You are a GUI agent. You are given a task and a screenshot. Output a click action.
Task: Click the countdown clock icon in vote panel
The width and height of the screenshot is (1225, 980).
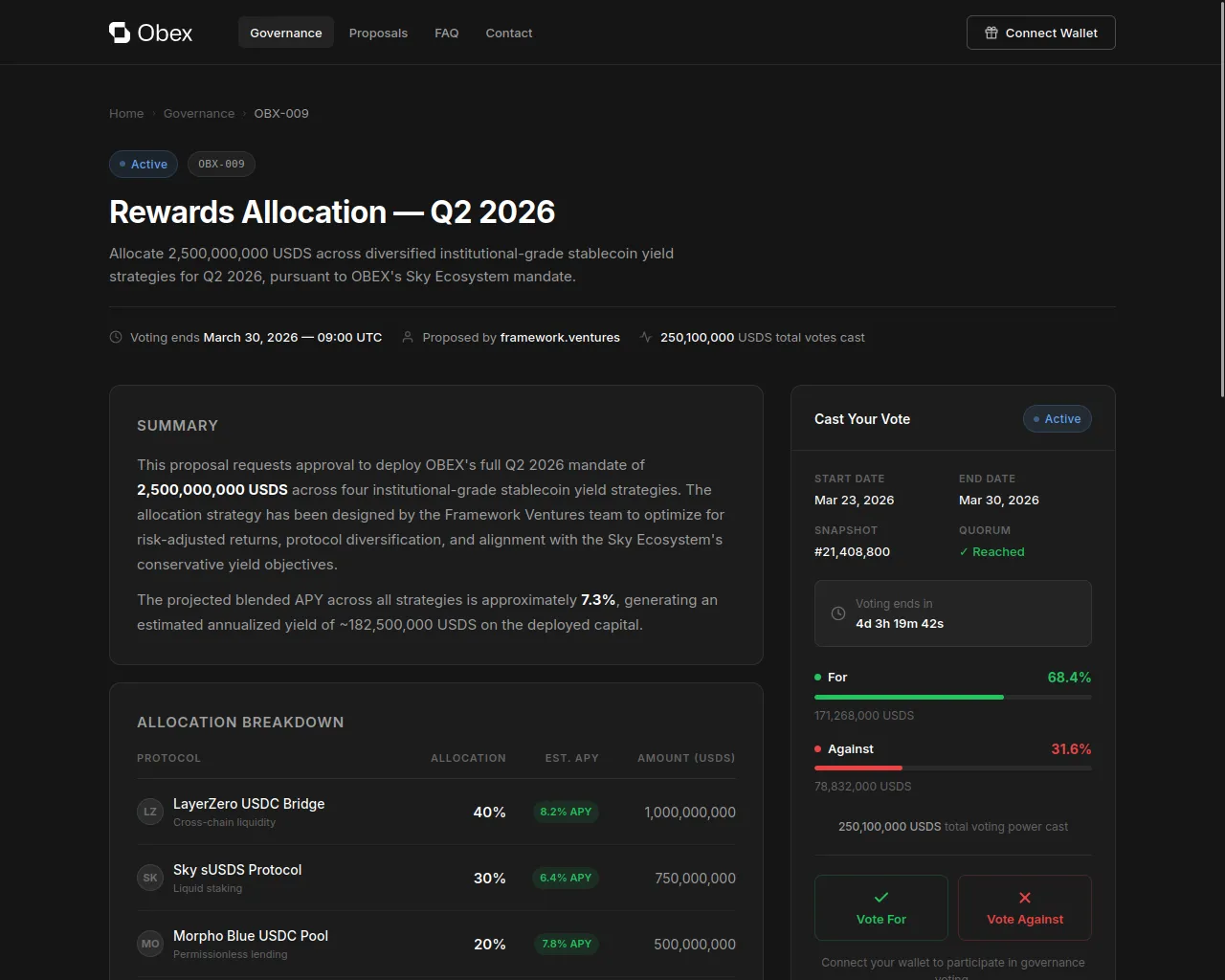(838, 613)
